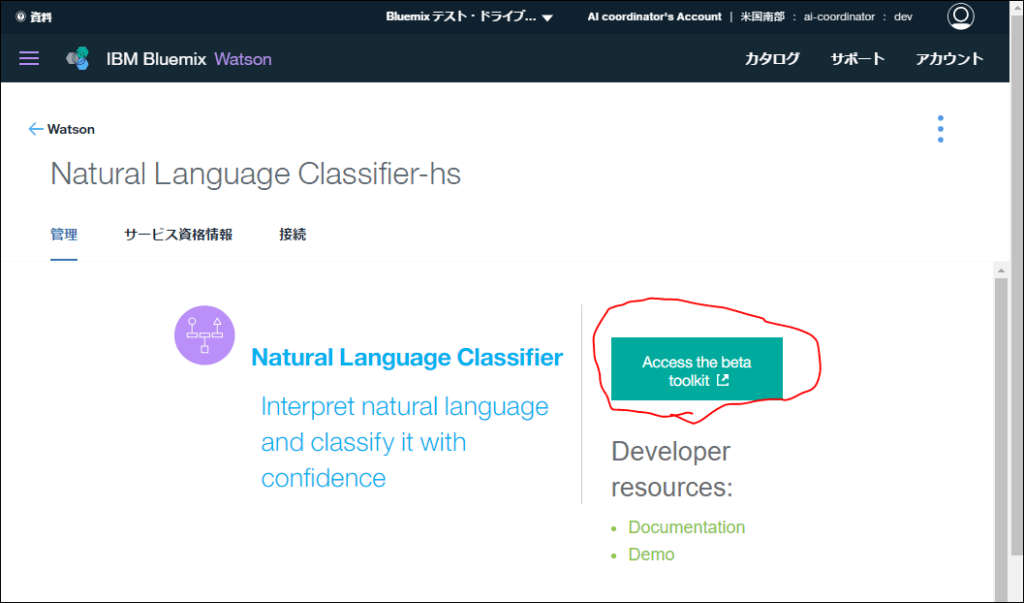Click the IBM Bluemix hexagon logo
Image resolution: width=1024 pixels, height=603 pixels.
coord(78,59)
